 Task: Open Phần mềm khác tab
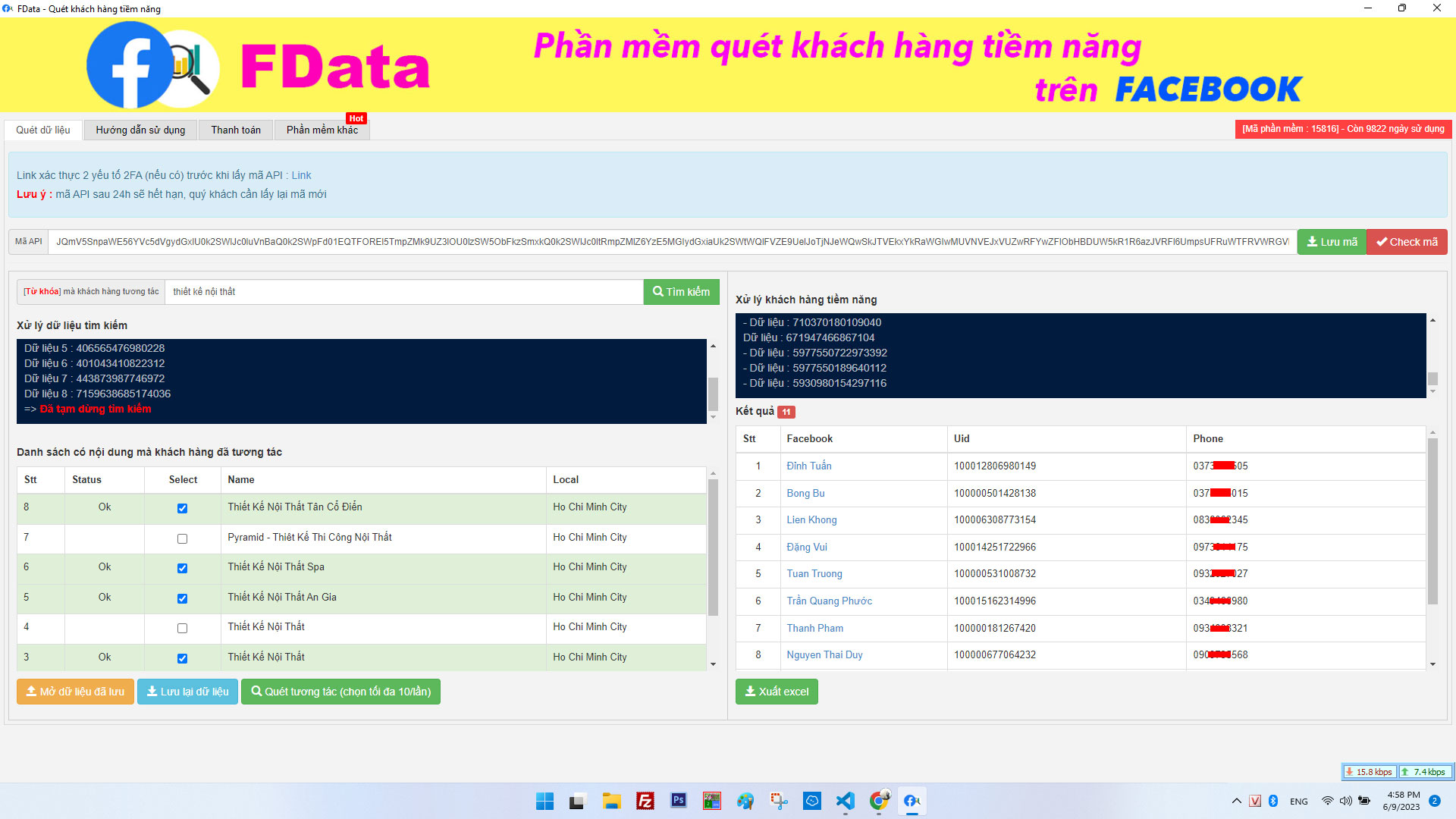point(322,130)
